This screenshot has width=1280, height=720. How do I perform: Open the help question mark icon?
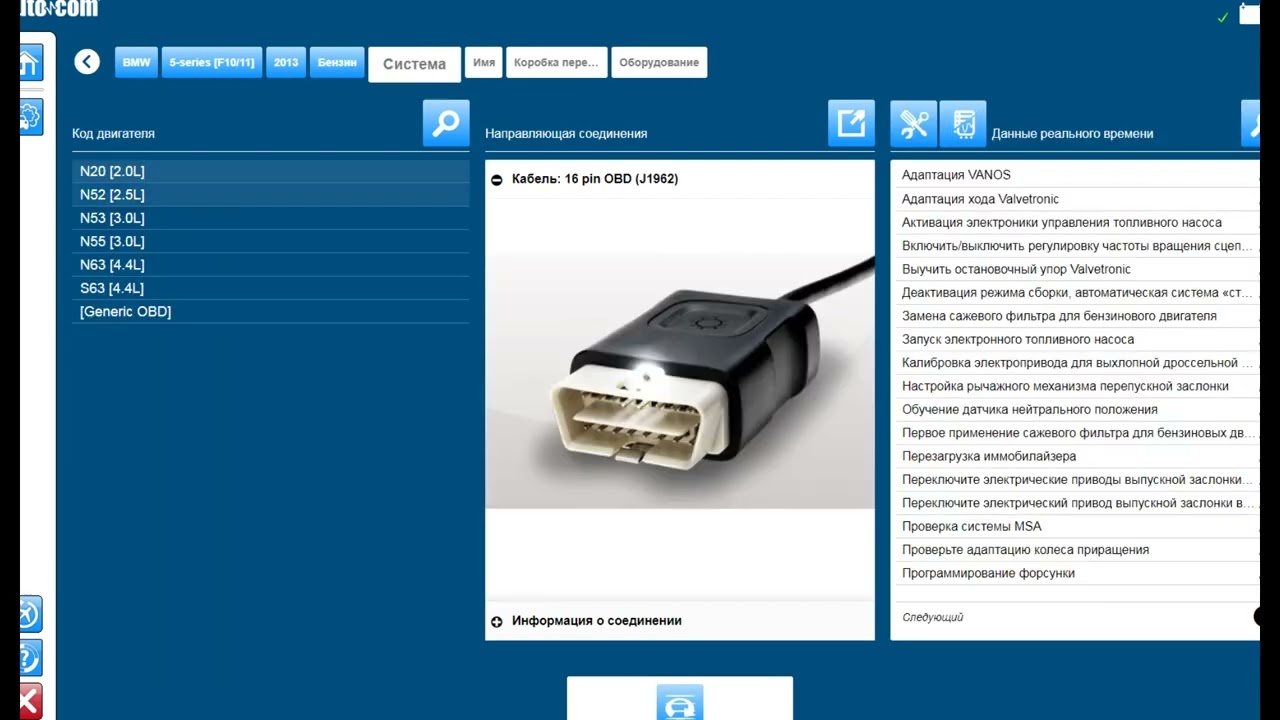pyautogui.click(x=30, y=658)
